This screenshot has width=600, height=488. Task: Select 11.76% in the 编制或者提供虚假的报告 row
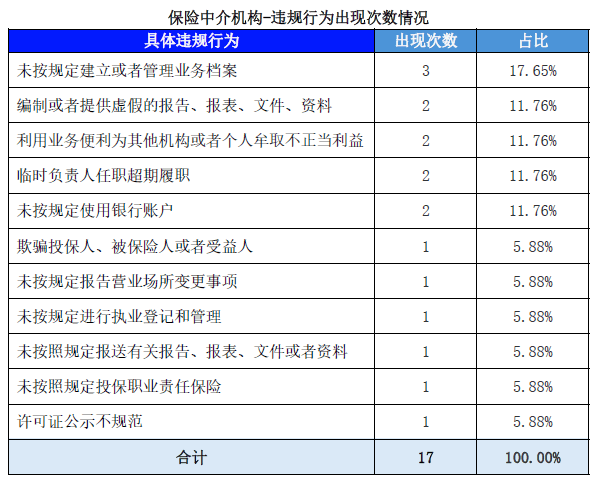533,106
